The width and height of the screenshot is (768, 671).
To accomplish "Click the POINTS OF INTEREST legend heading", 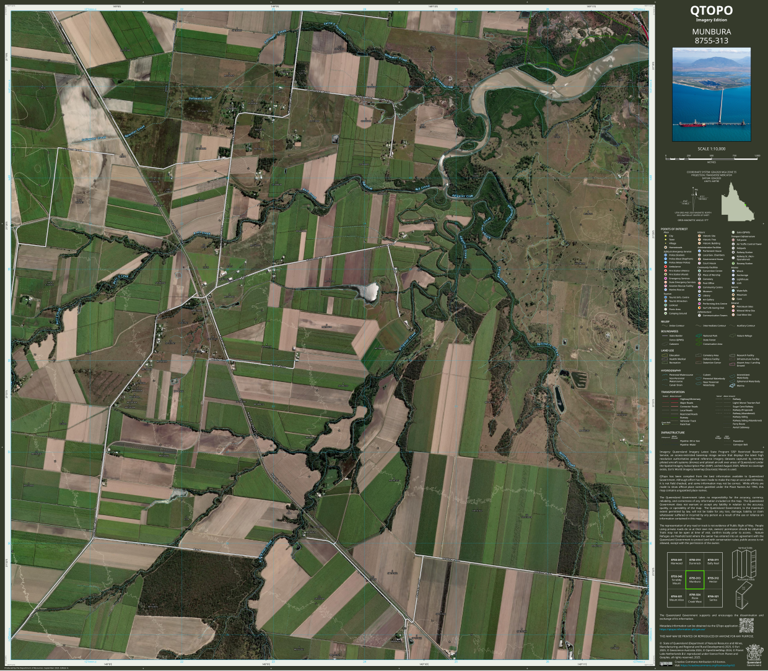I will [674, 229].
